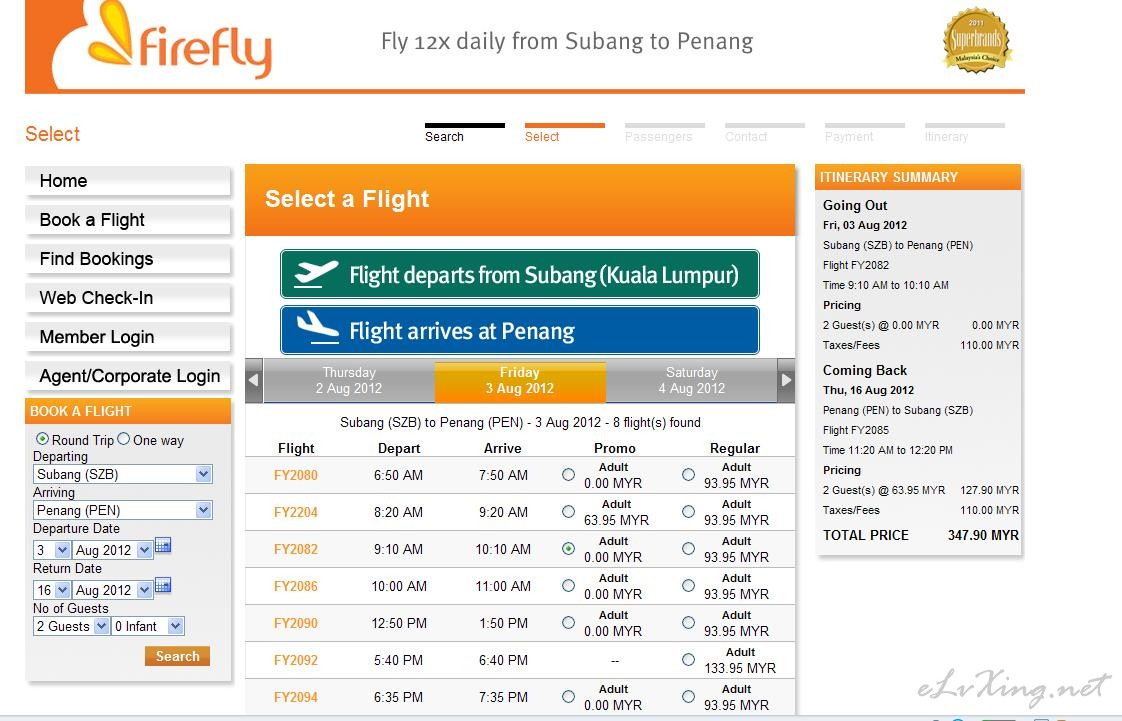Viewport: 1122px width, 721px height.
Task: Open the Agent/Corporate Login menu item
Action: [128, 376]
